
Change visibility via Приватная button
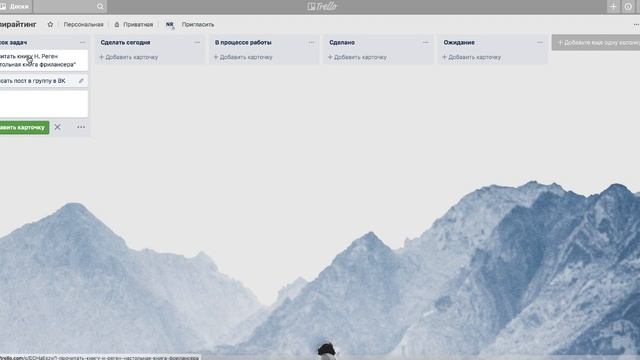(x=134, y=24)
